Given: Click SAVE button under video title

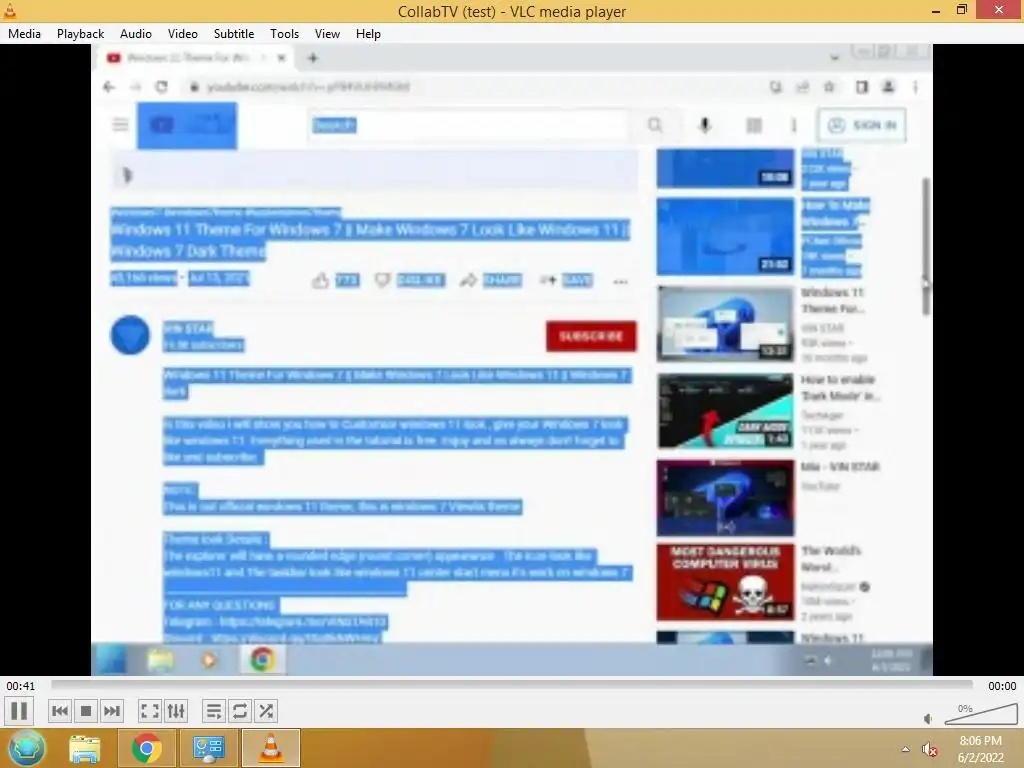Looking at the screenshot, I should pos(566,280).
